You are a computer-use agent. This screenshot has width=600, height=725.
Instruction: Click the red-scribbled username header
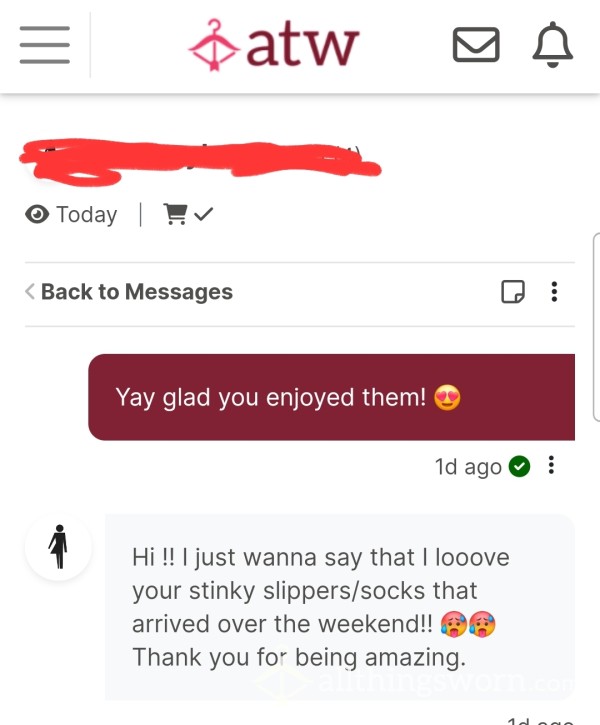point(200,161)
